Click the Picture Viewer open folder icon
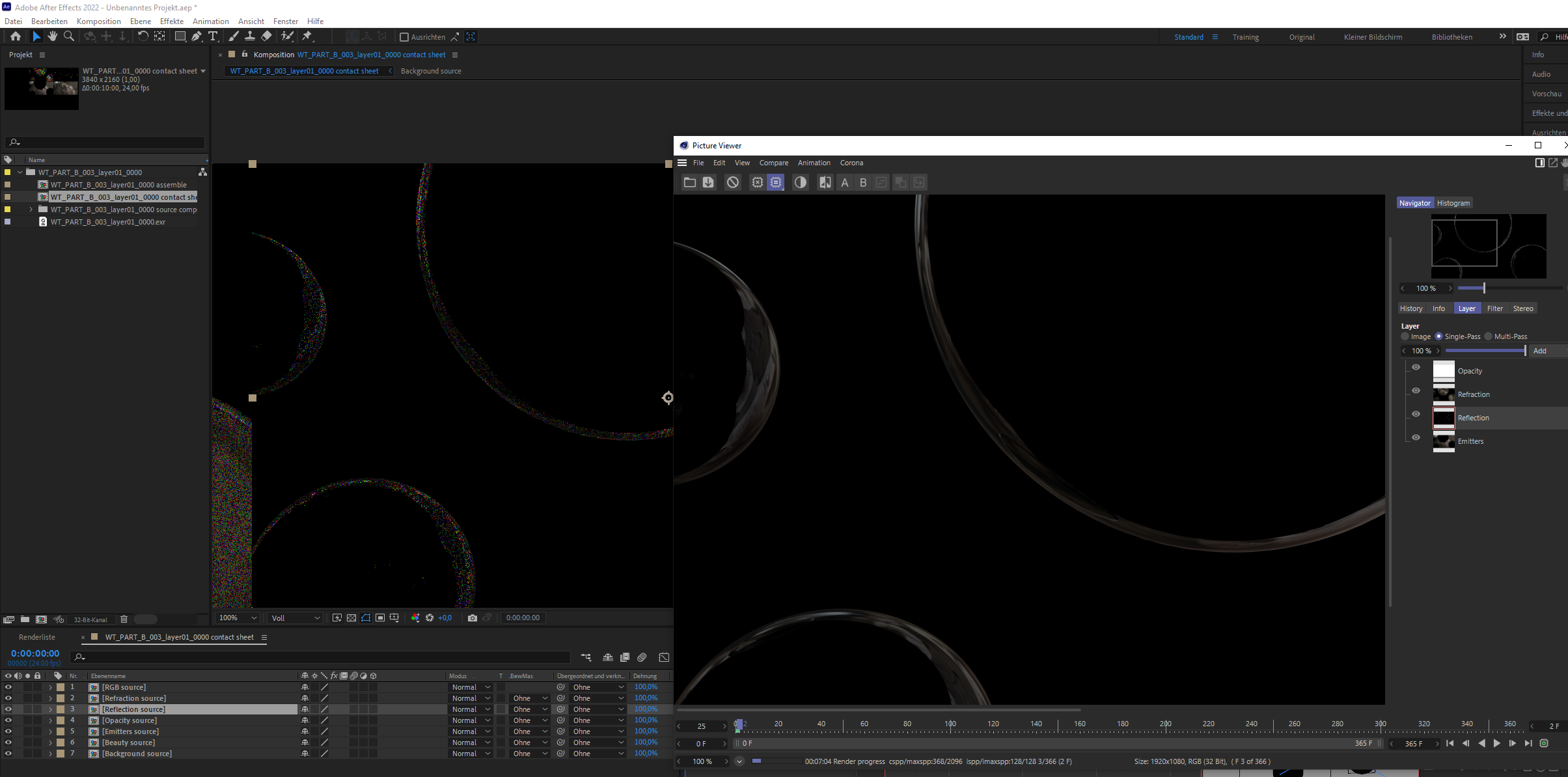 (x=690, y=182)
